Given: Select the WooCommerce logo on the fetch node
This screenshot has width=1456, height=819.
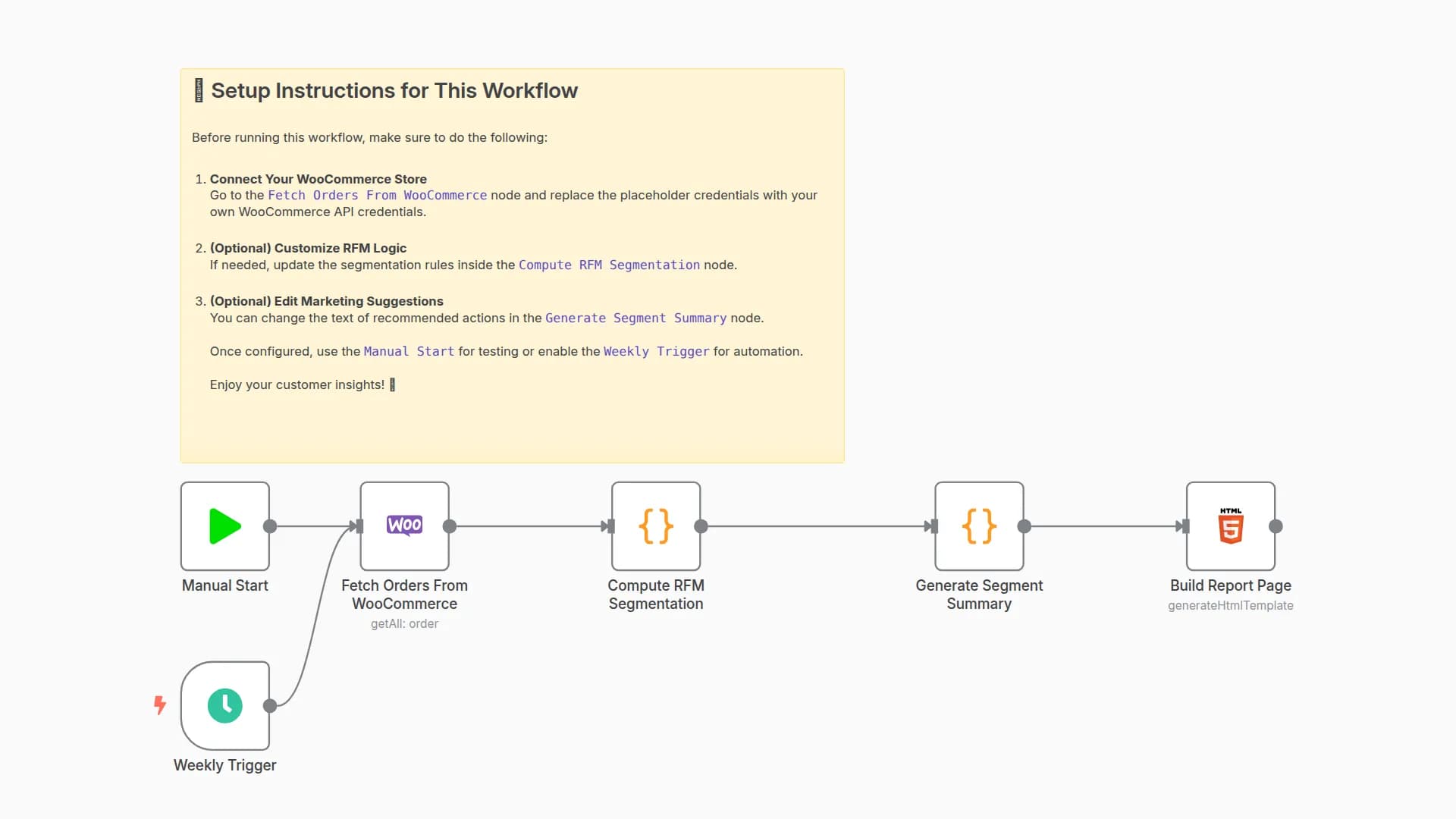Looking at the screenshot, I should coord(404,526).
